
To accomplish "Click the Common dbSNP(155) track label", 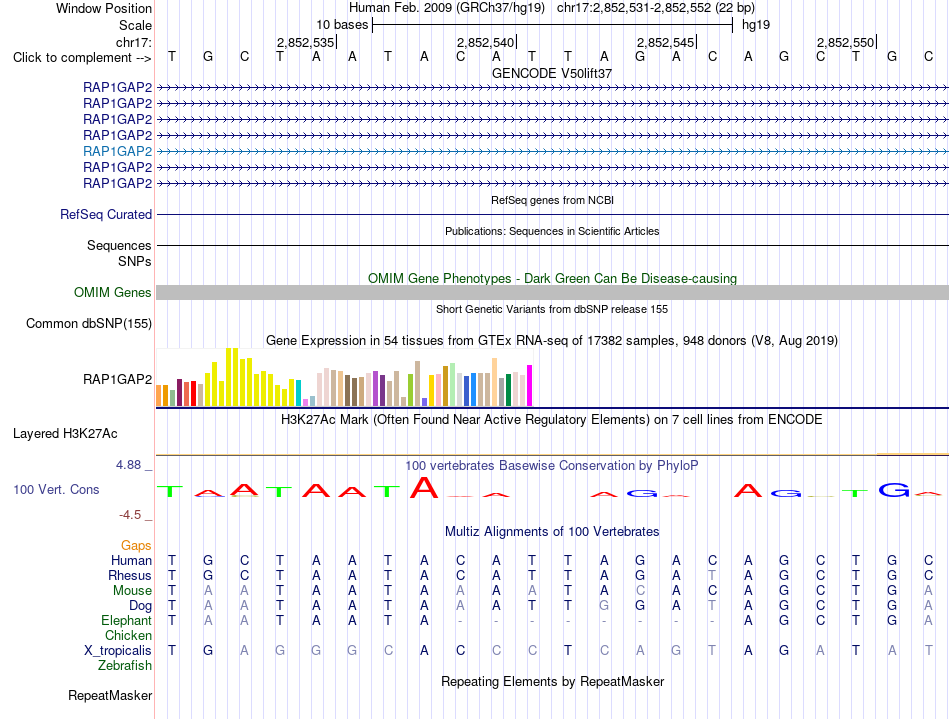I will click(89, 323).
